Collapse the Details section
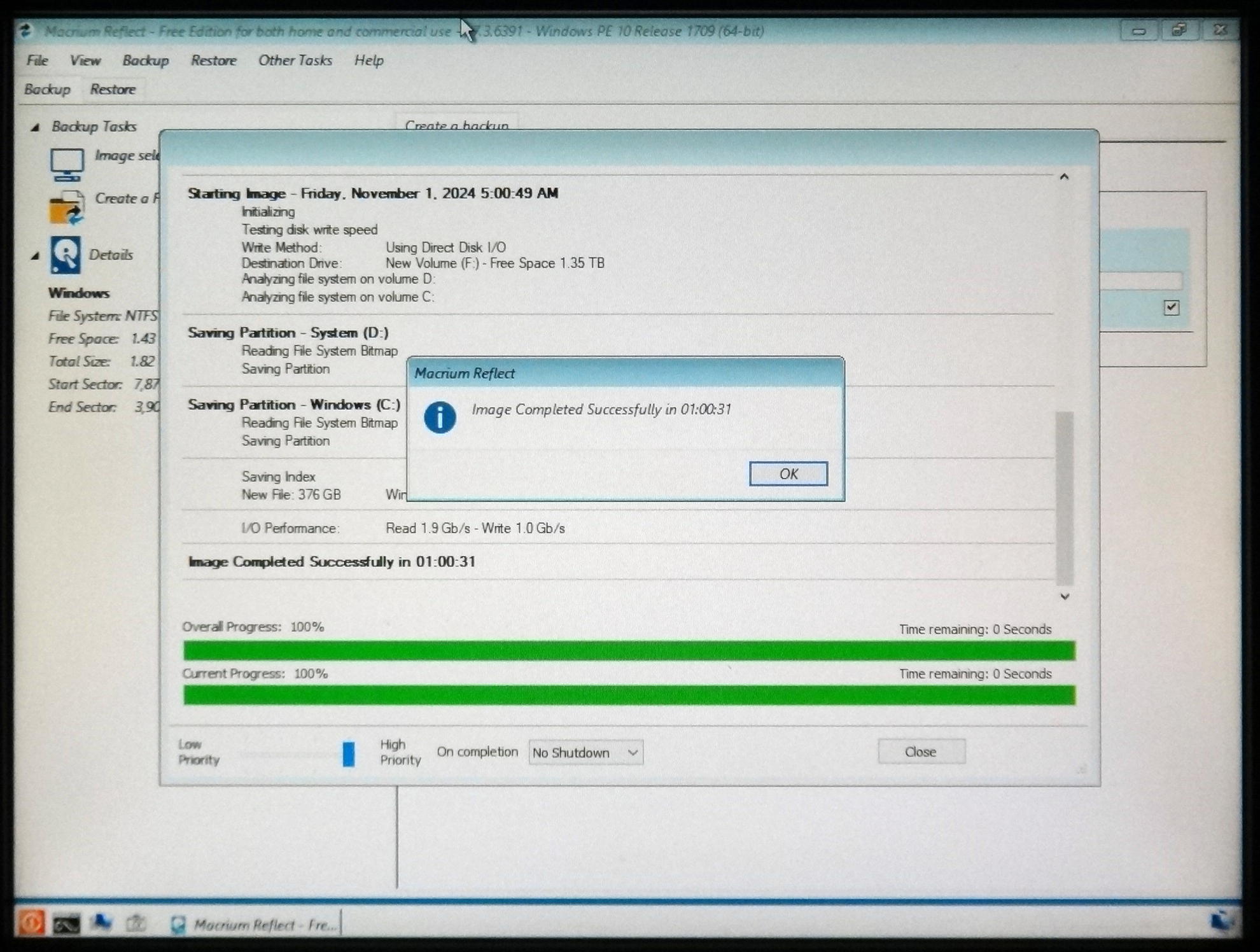1260x952 pixels. (36, 255)
